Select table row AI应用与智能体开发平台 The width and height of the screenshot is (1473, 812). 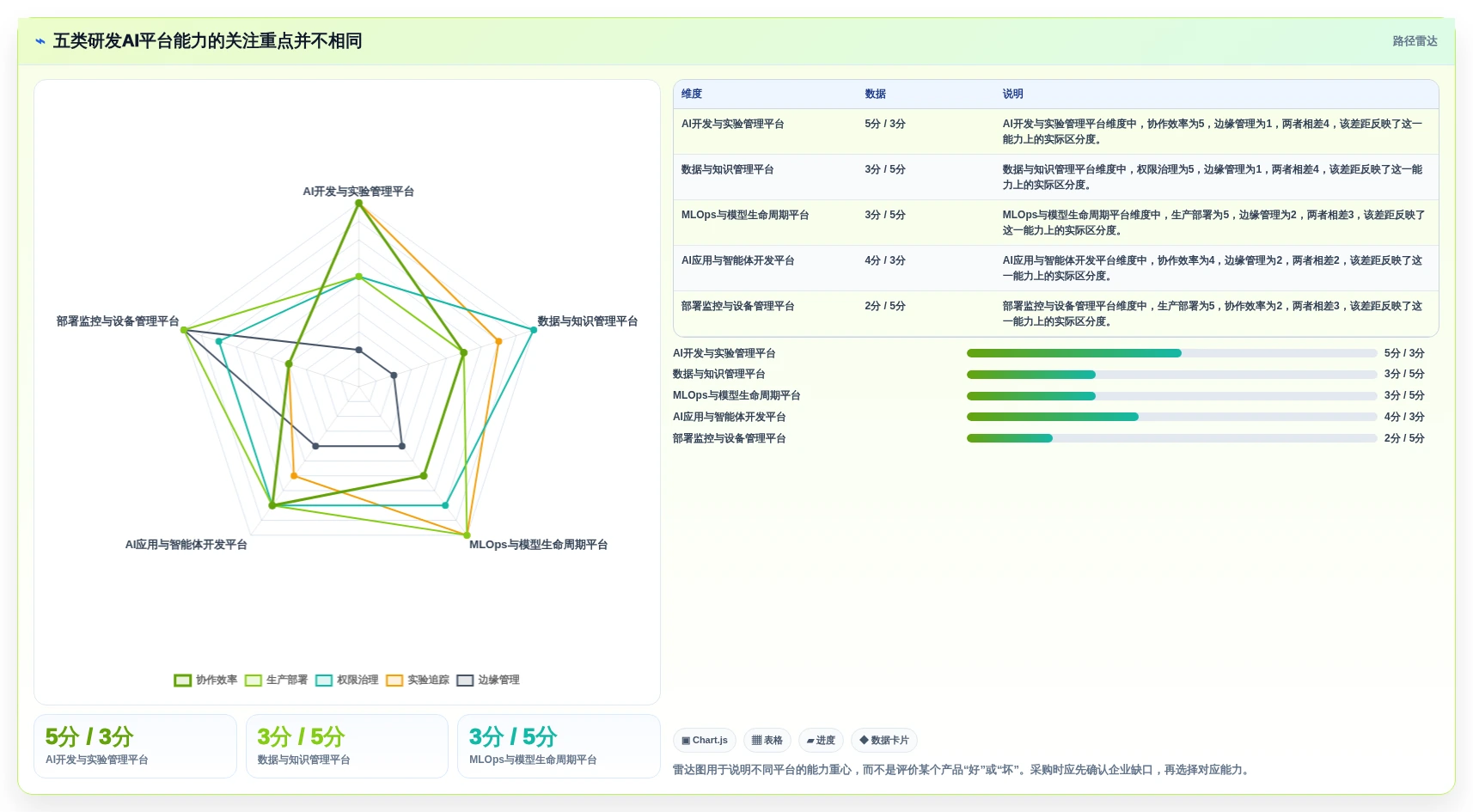pos(1055,268)
